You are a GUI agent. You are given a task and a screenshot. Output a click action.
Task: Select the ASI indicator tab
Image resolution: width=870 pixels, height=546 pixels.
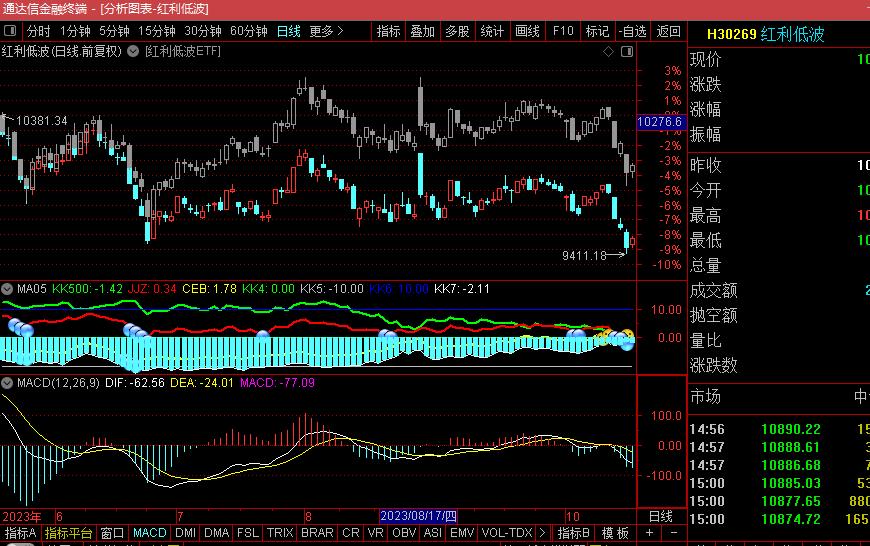433,533
